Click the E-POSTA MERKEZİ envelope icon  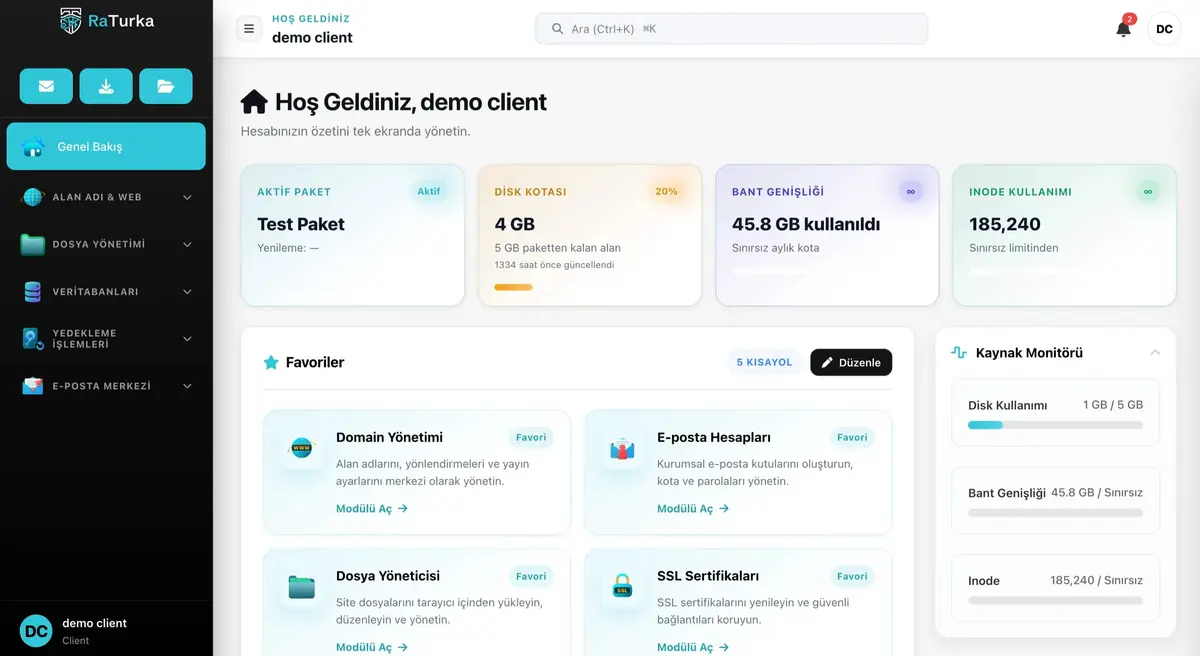(x=33, y=385)
